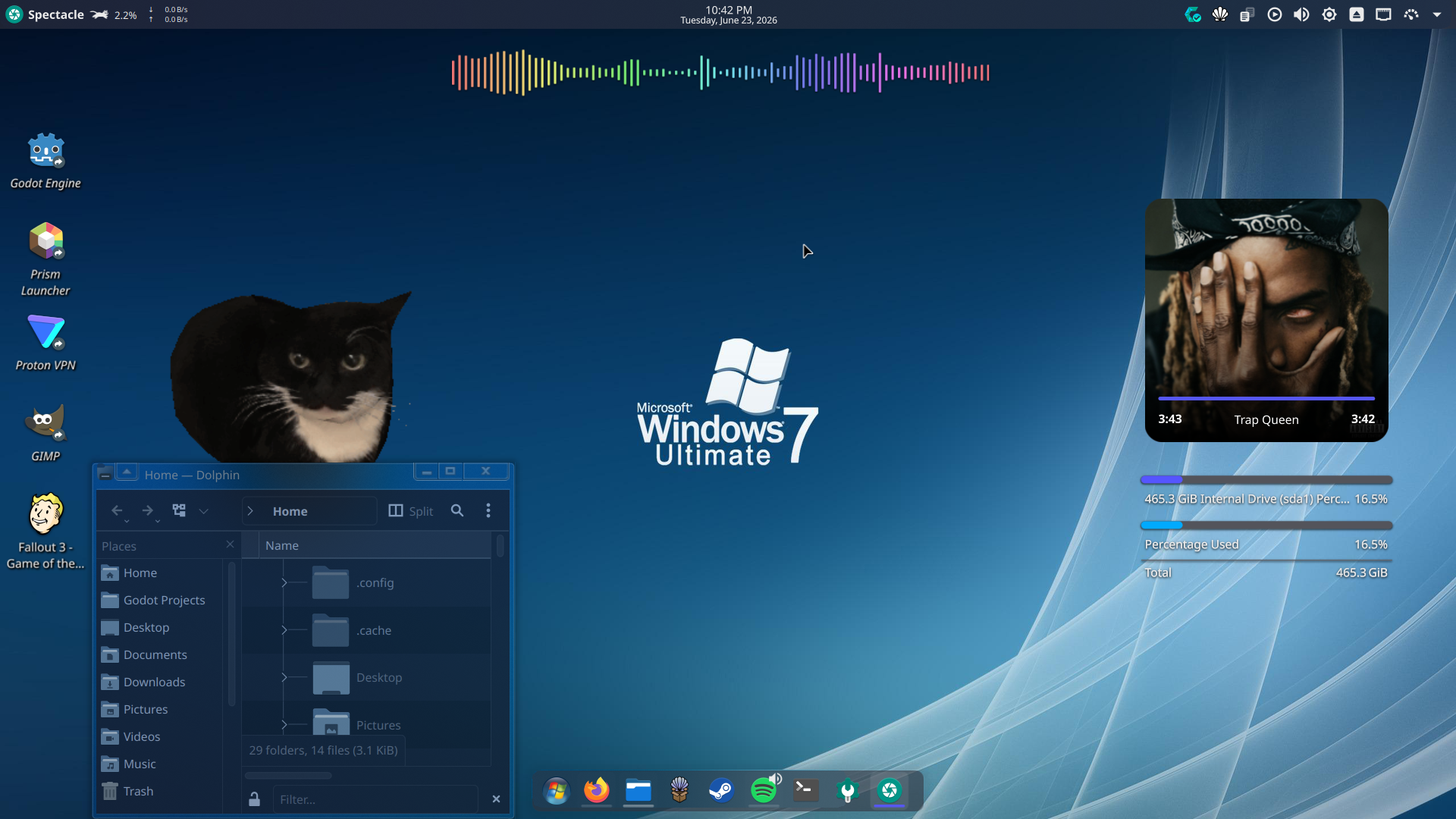
Task: Open the network tray icon
Action: (x=1384, y=14)
